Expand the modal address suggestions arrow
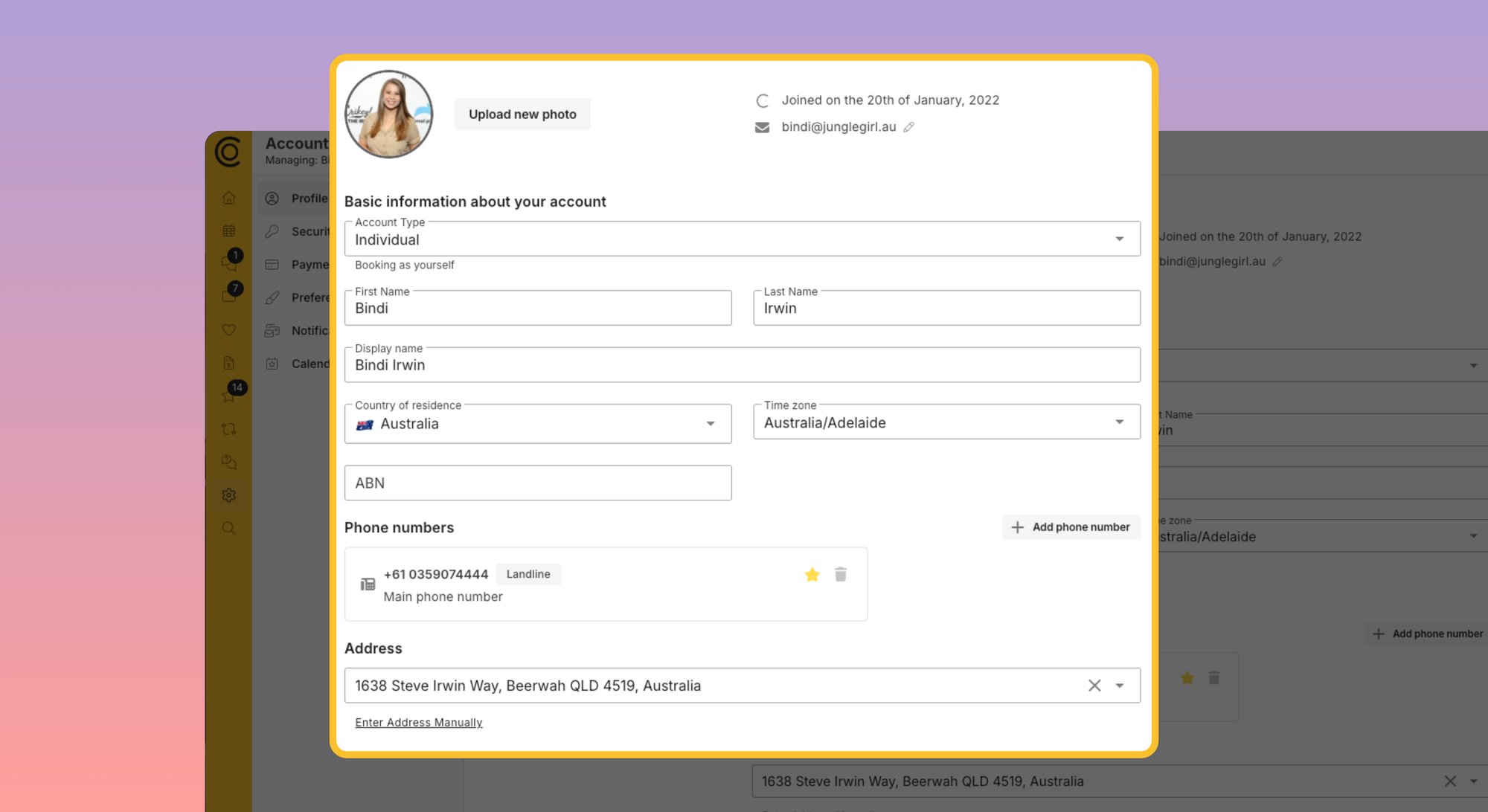This screenshot has width=1488, height=812. [x=1120, y=686]
